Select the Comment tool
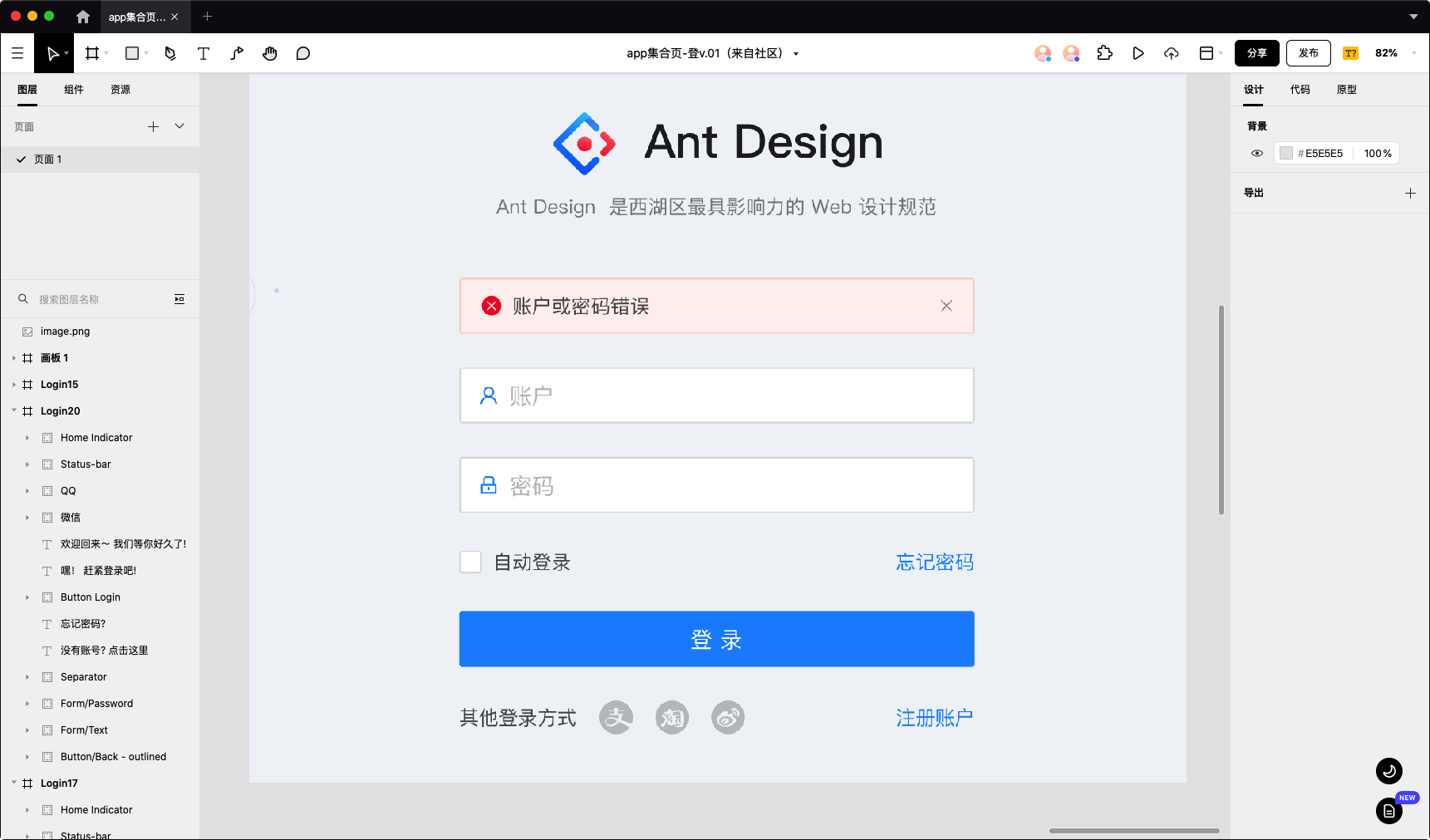This screenshot has width=1430, height=840. pos(303,53)
